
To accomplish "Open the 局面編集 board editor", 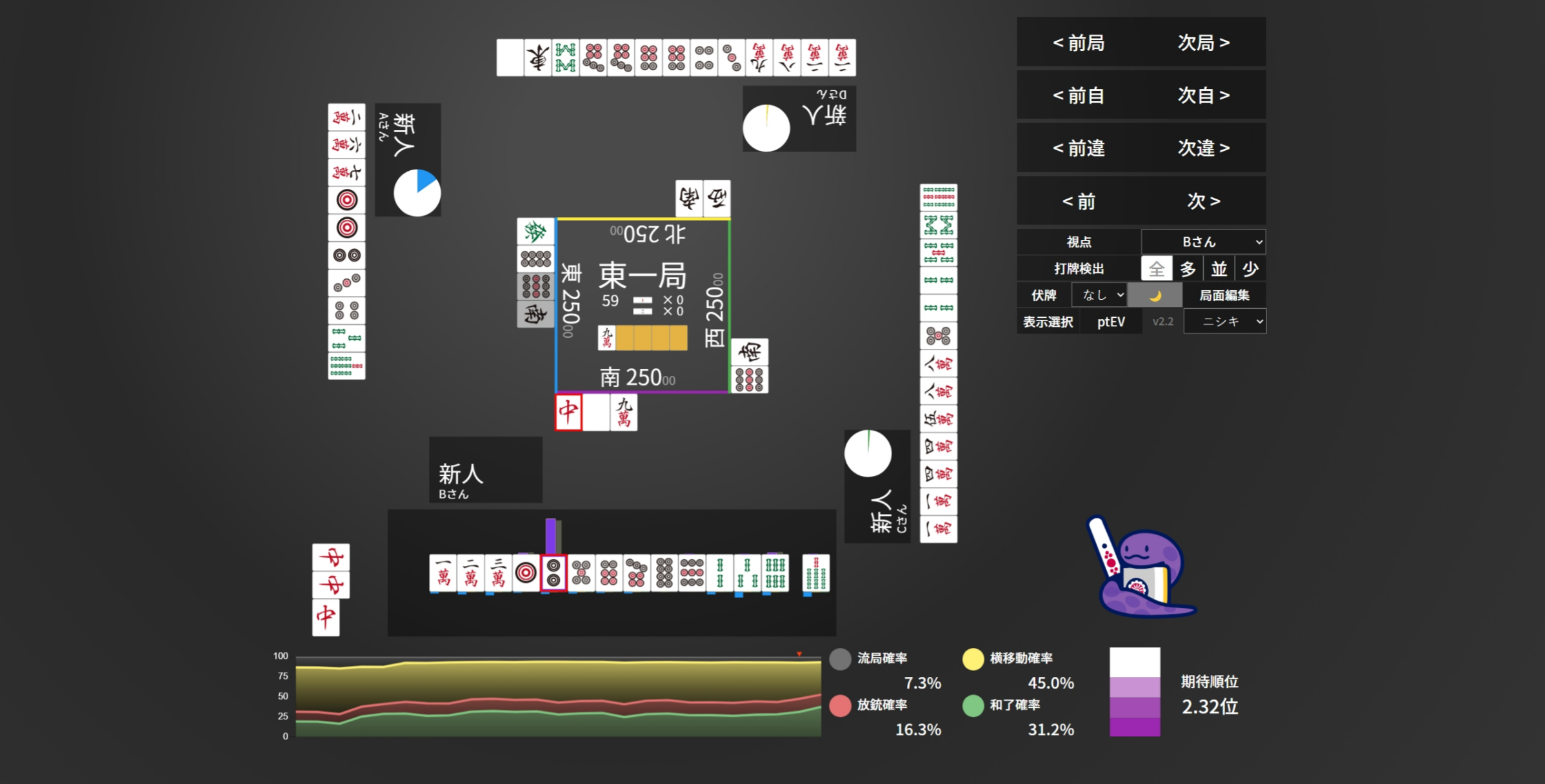I will (1224, 295).
